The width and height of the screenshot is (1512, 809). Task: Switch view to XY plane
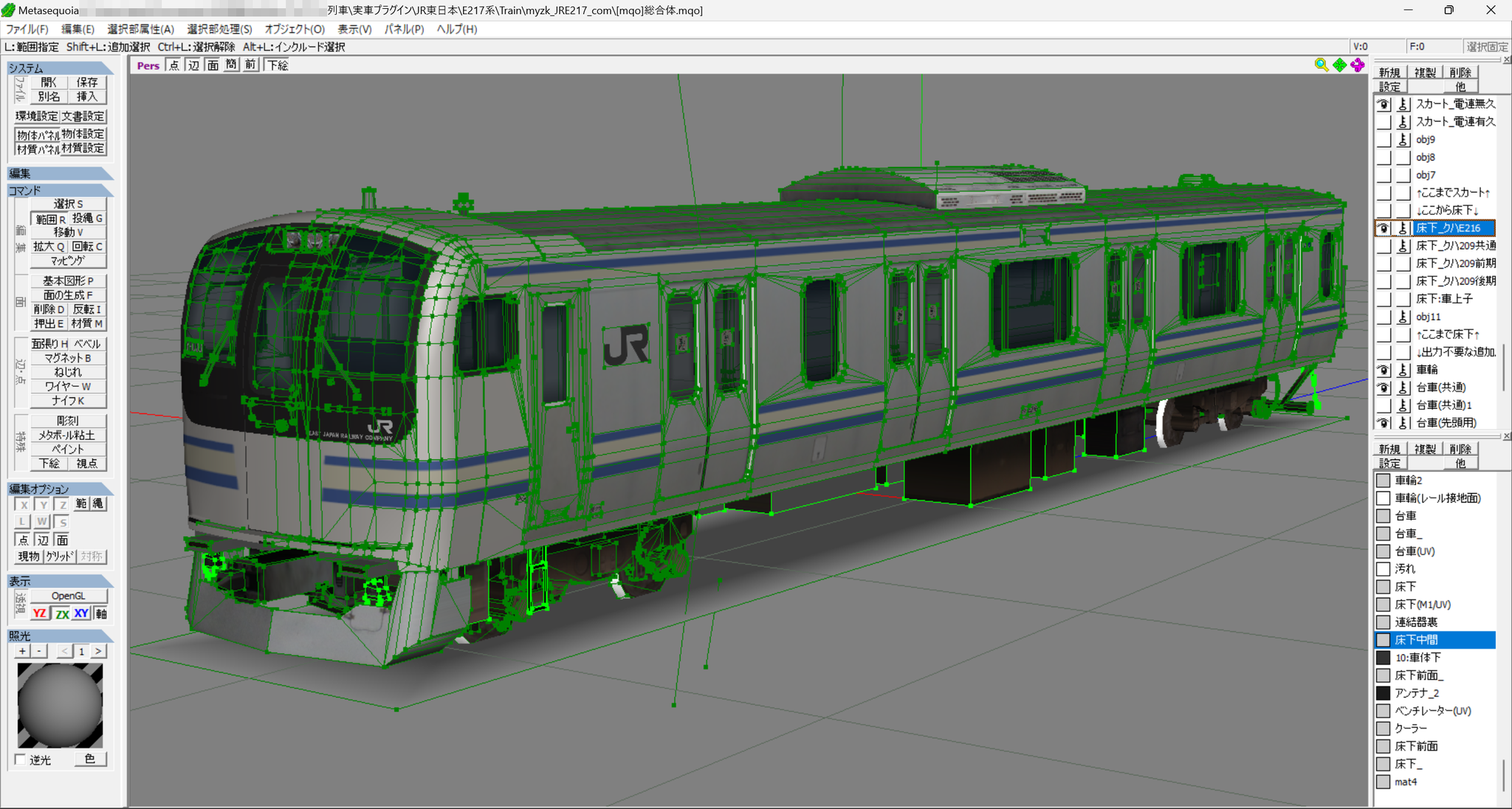(x=81, y=613)
